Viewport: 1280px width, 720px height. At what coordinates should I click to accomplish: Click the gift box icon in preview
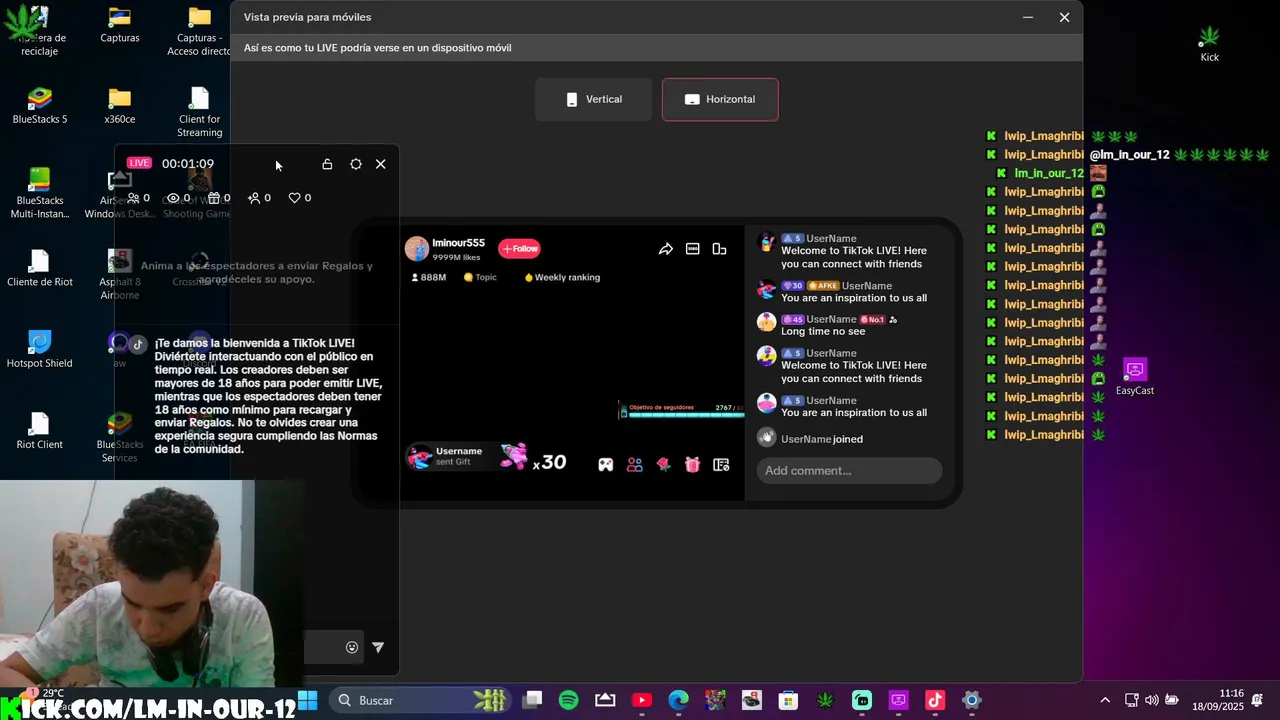click(692, 464)
